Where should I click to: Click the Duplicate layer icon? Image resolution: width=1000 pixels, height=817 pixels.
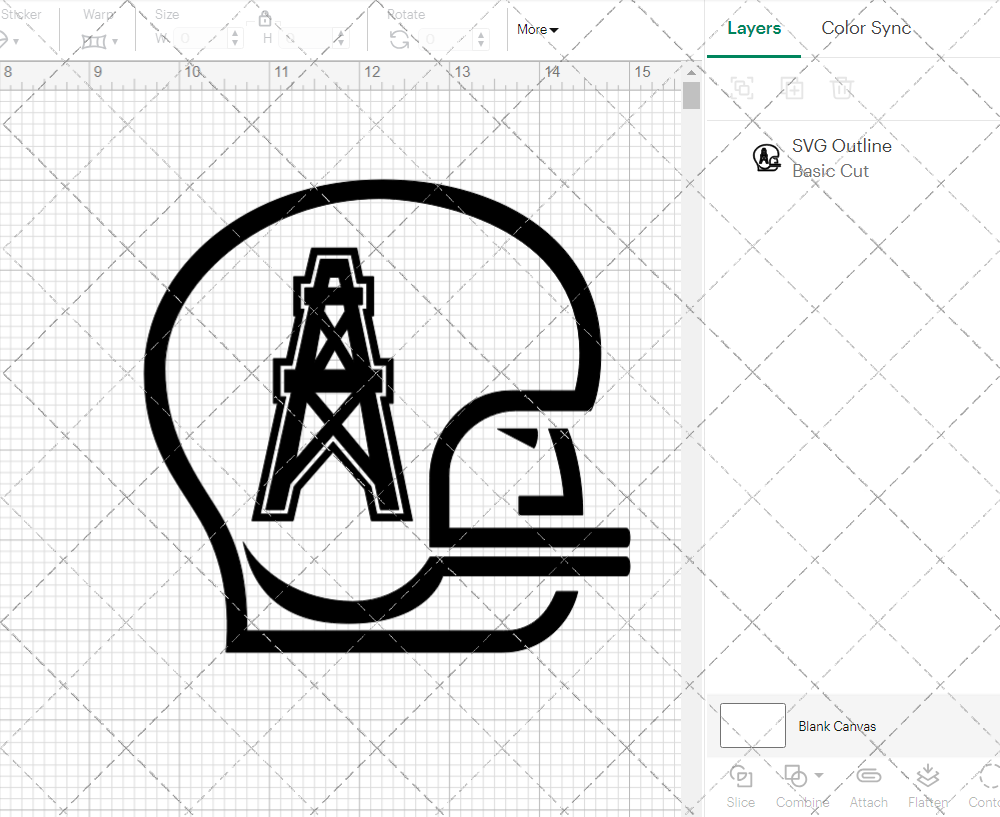pyautogui.click(x=792, y=88)
